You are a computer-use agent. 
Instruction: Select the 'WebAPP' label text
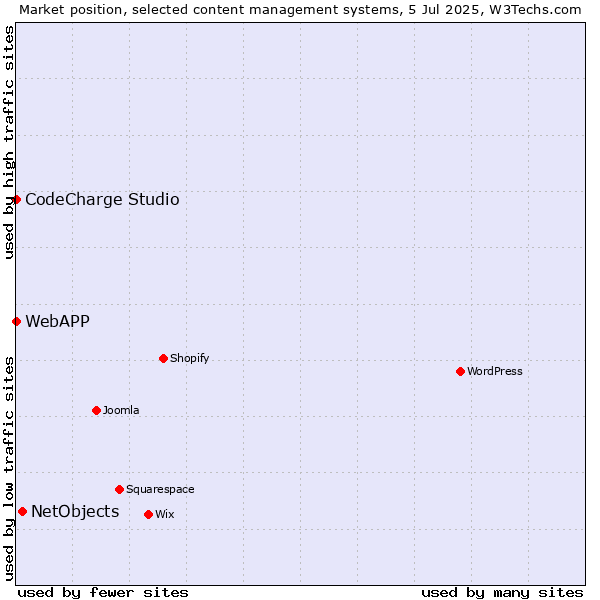(x=57, y=321)
